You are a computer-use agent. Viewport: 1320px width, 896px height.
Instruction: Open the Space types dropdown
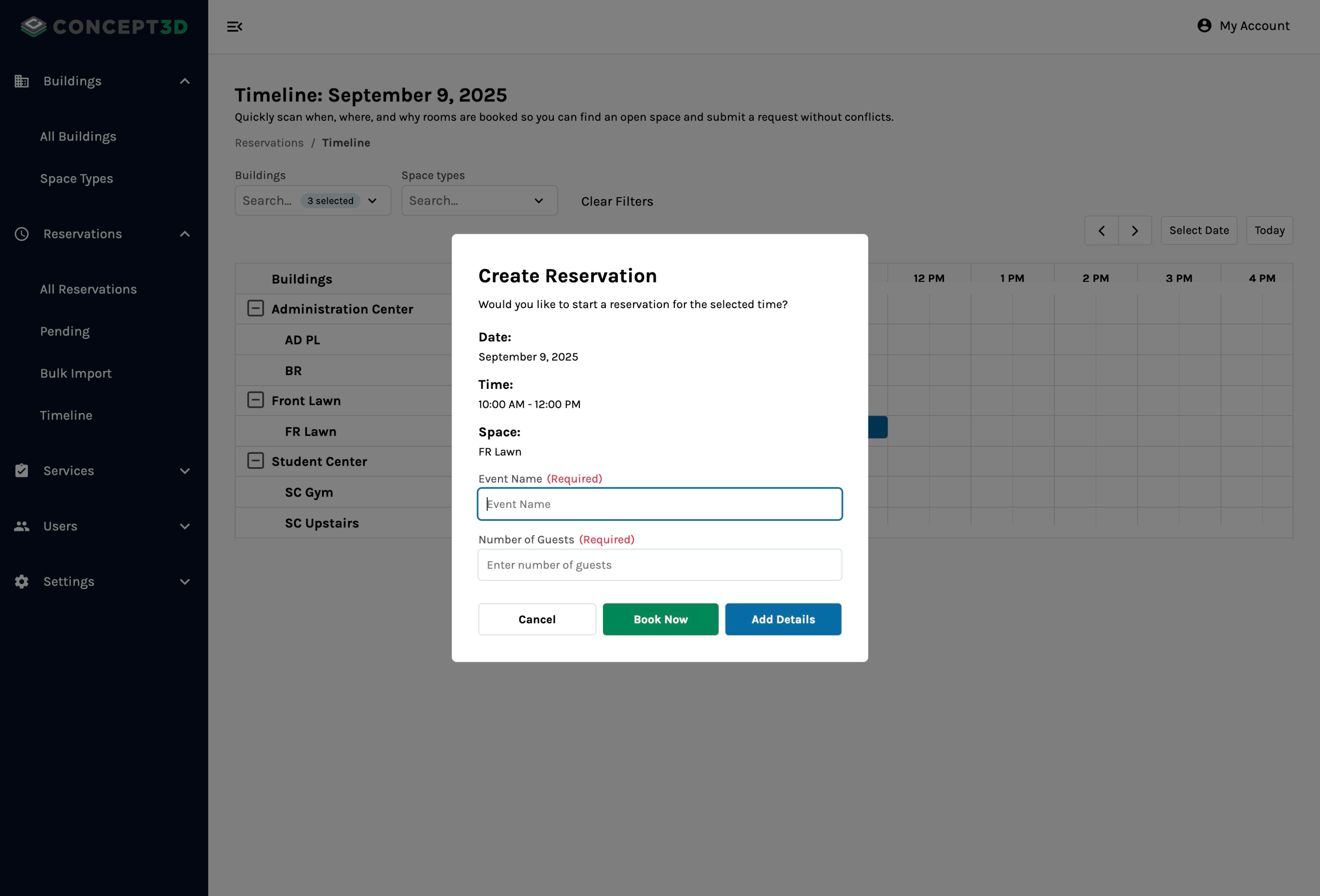[538, 201]
